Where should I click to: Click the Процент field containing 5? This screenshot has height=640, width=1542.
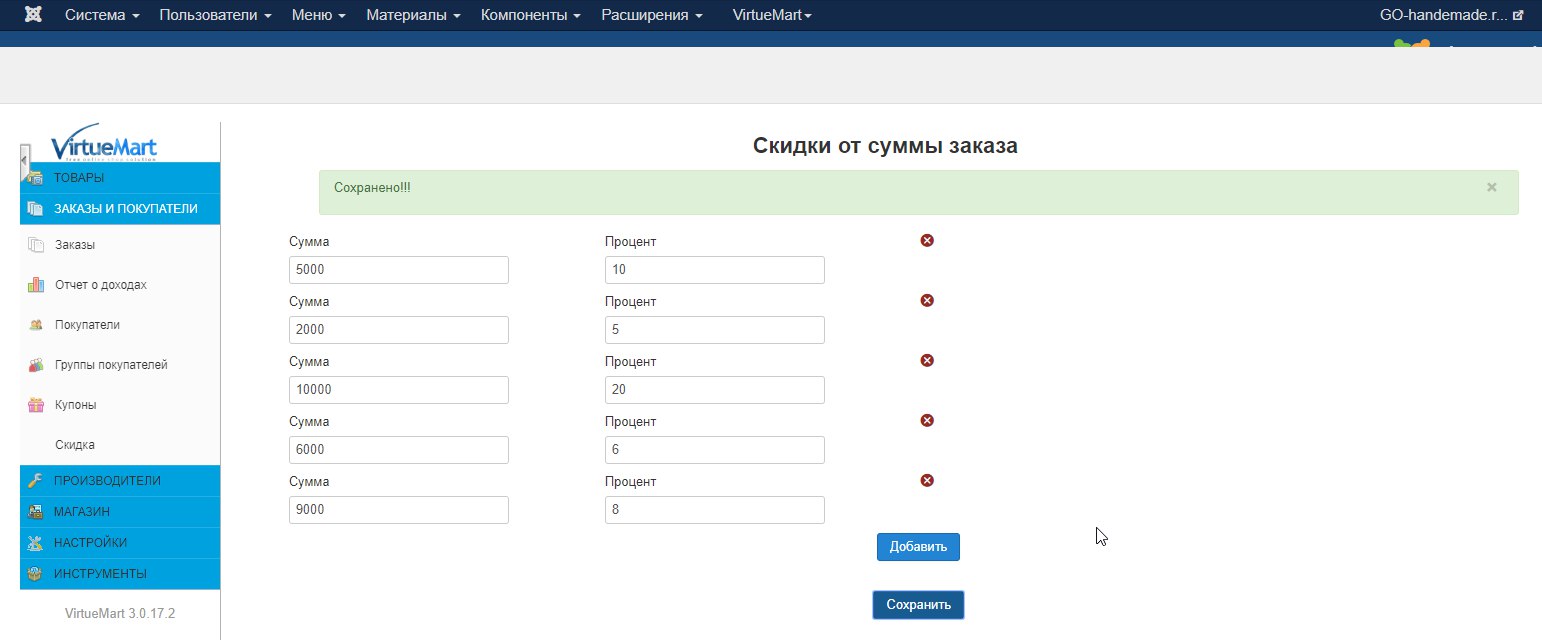click(x=715, y=330)
